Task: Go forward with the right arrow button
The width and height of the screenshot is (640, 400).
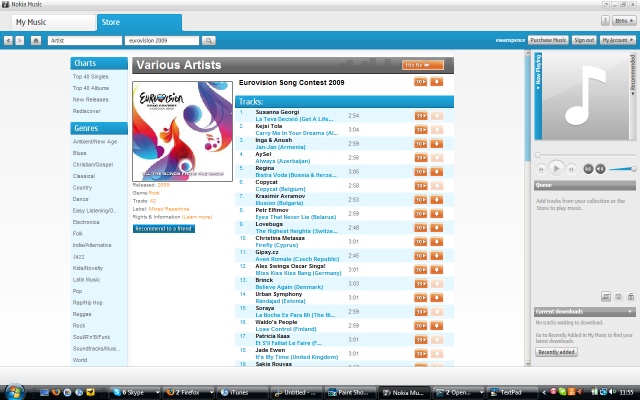Action: pos(20,40)
